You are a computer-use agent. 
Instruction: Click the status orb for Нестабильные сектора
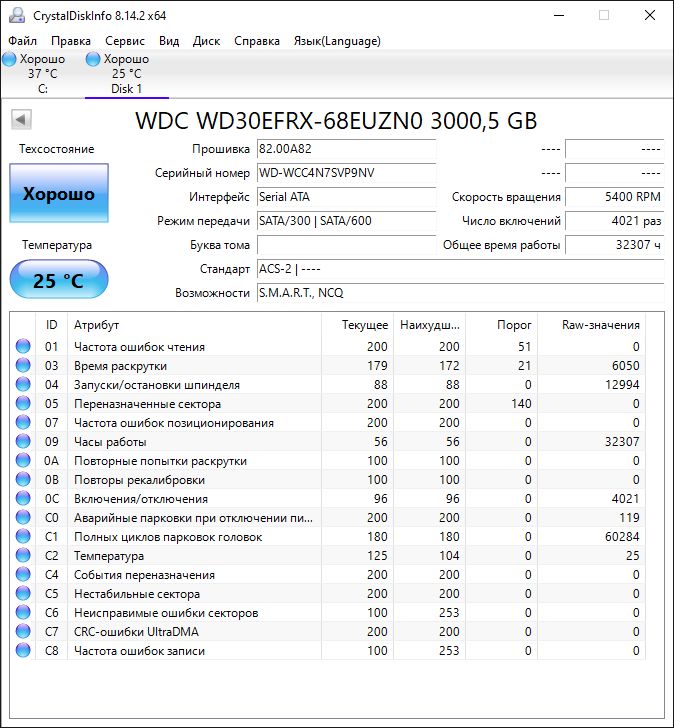(23, 594)
